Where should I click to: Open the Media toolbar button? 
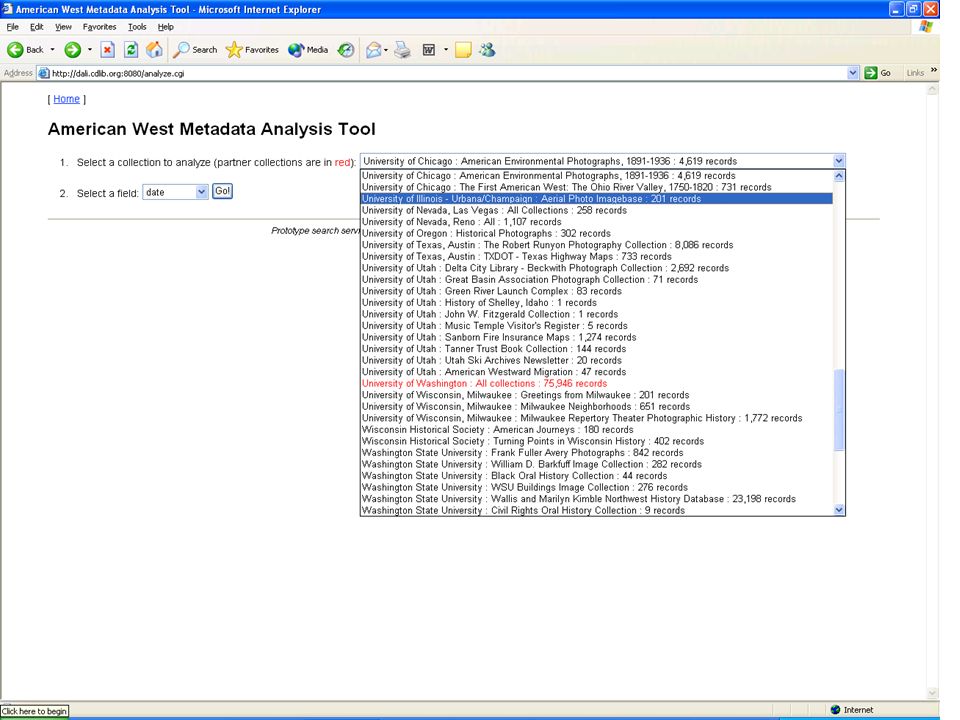tap(308, 50)
